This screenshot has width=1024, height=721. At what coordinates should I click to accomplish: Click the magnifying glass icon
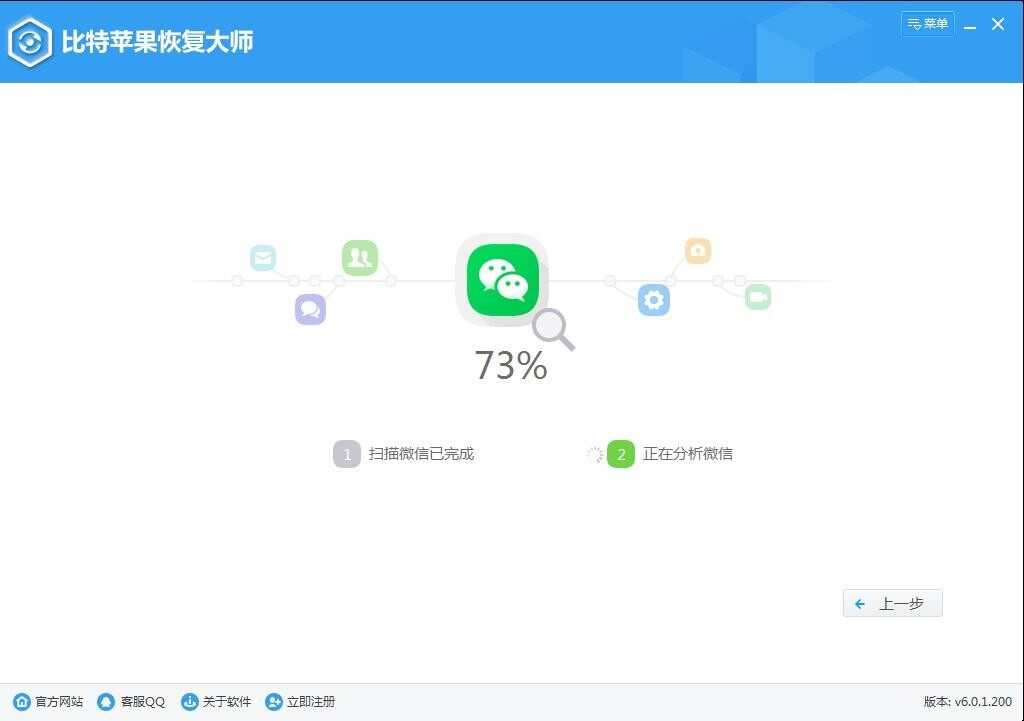point(554,330)
